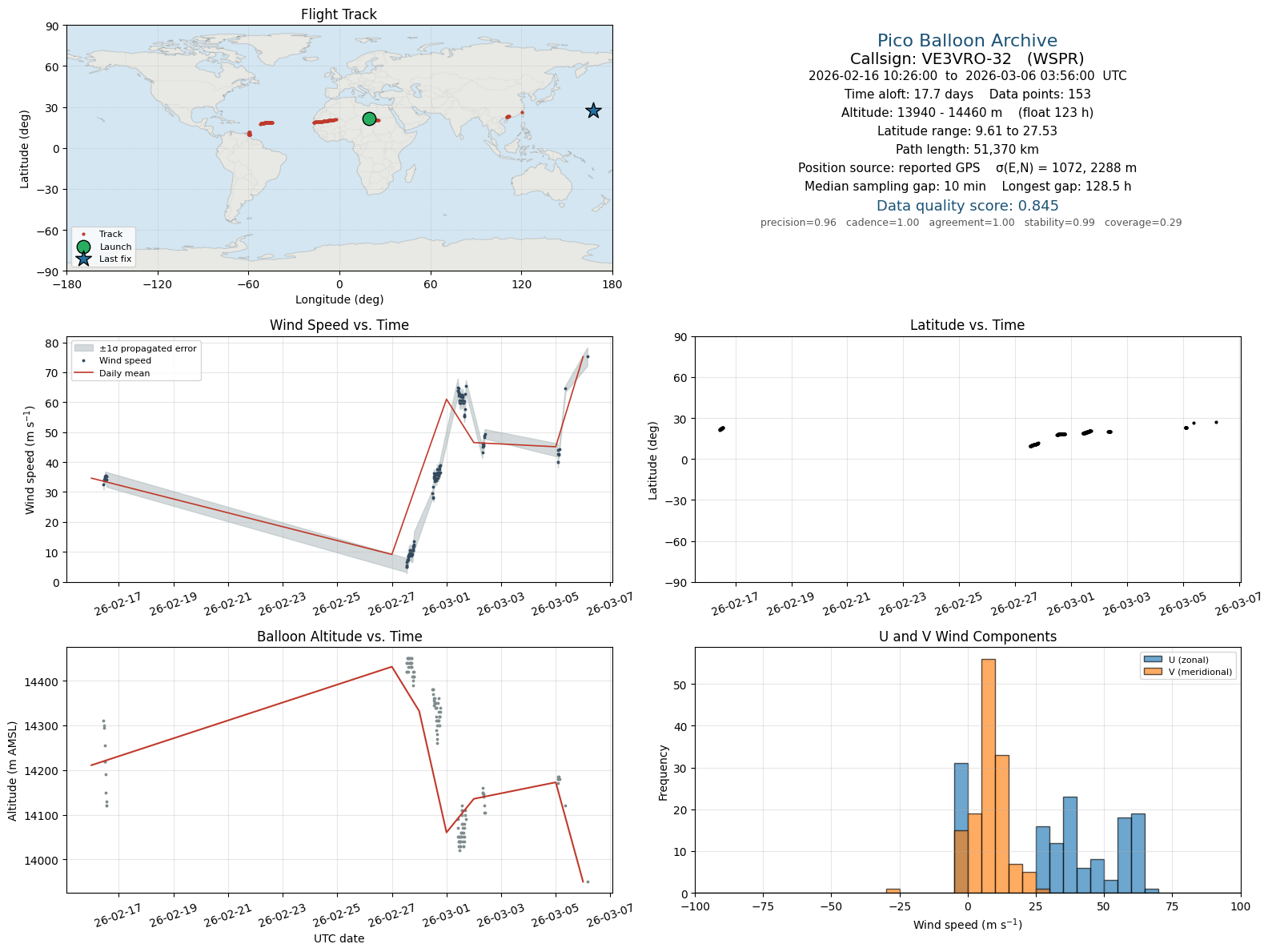
Task: Select the "Altitude: 13940 - 14460 m" line
Action: coord(967,113)
